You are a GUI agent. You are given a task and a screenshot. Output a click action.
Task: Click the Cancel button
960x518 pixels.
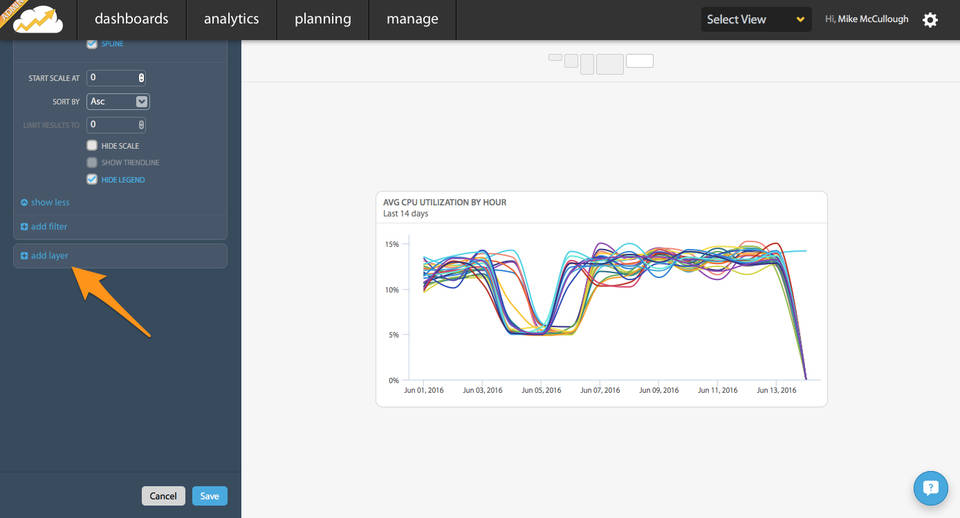coord(163,496)
